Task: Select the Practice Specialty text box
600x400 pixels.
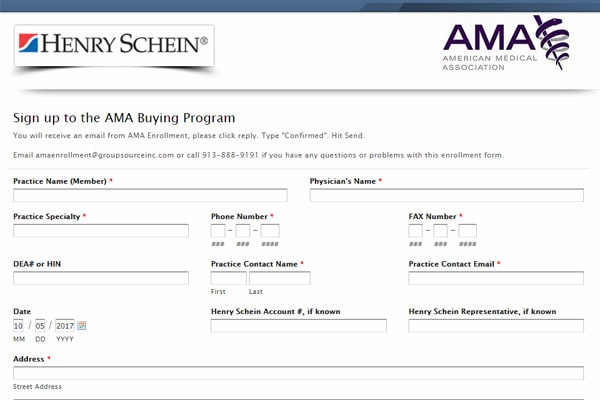Action: [x=101, y=231]
